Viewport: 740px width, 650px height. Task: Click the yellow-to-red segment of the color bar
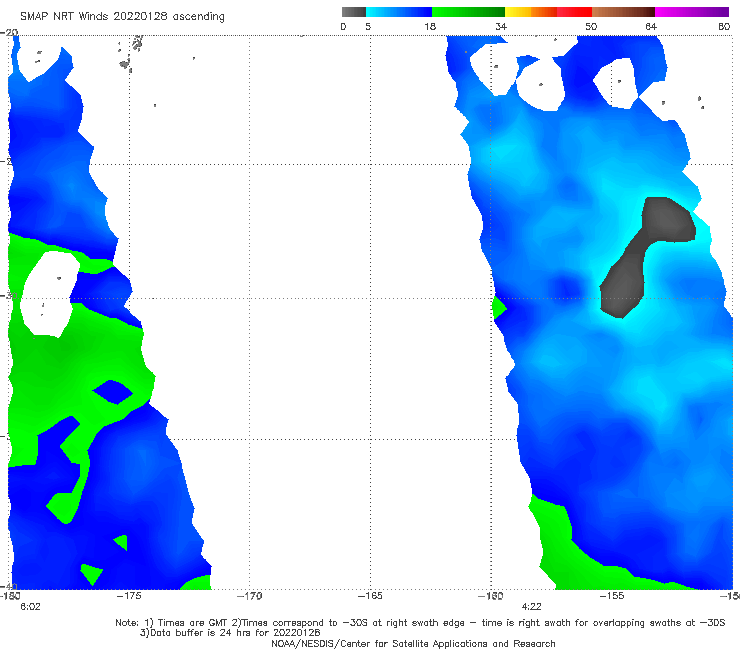(548, 12)
